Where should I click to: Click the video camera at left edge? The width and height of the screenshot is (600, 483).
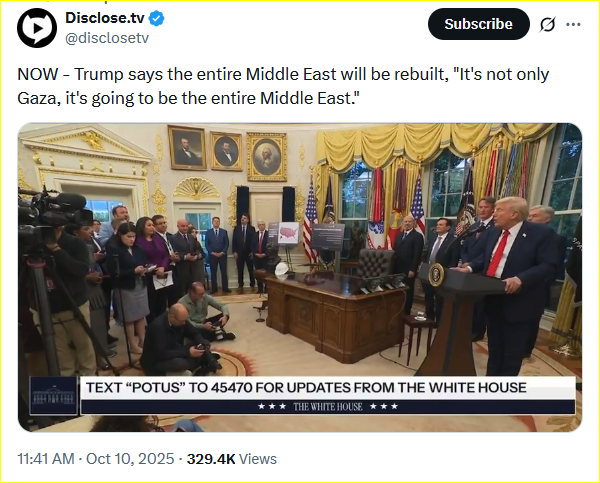(x=52, y=214)
